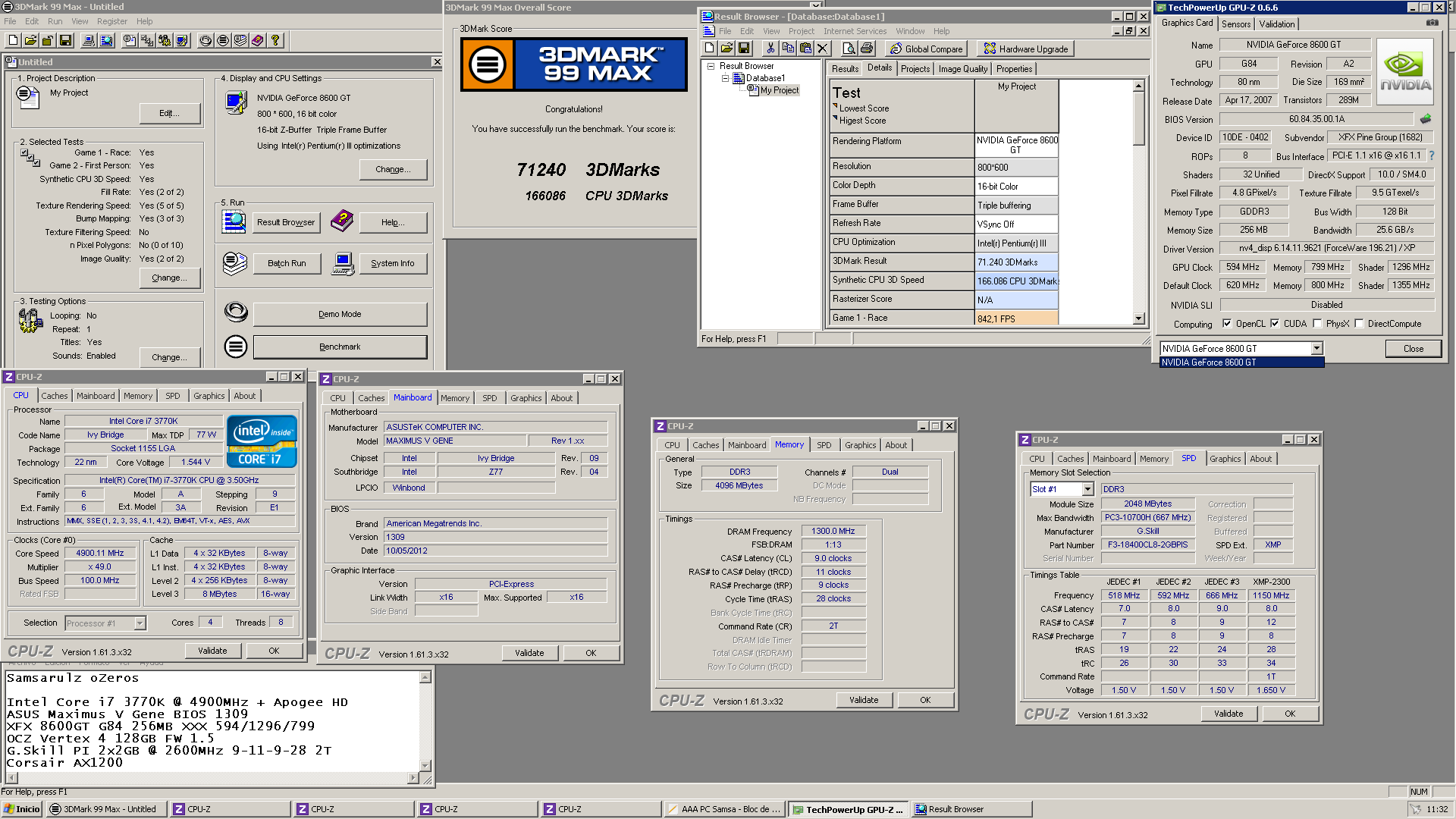Open Results tab in Result Browser
This screenshot has height=819, width=1456.
pyautogui.click(x=845, y=69)
